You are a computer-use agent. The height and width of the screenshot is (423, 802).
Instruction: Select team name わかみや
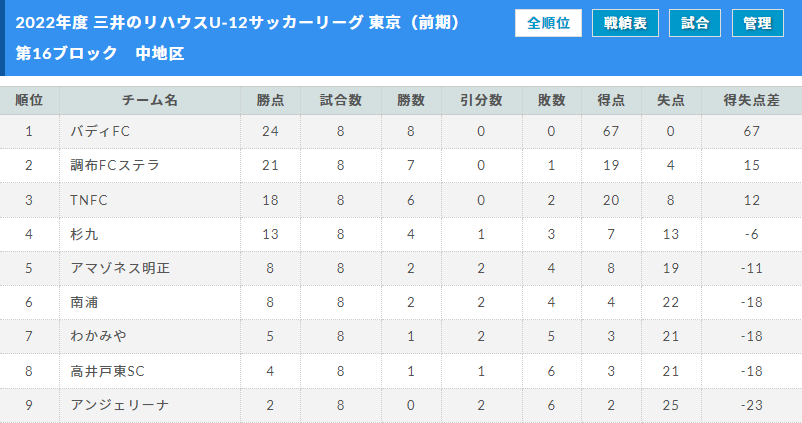coord(98,336)
